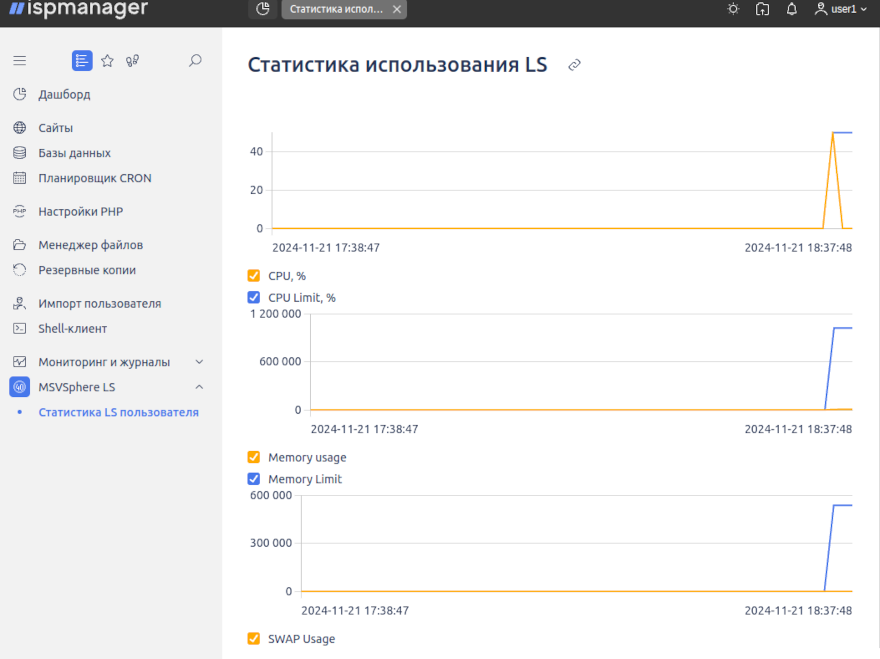Open Базы данных database icon

18,152
